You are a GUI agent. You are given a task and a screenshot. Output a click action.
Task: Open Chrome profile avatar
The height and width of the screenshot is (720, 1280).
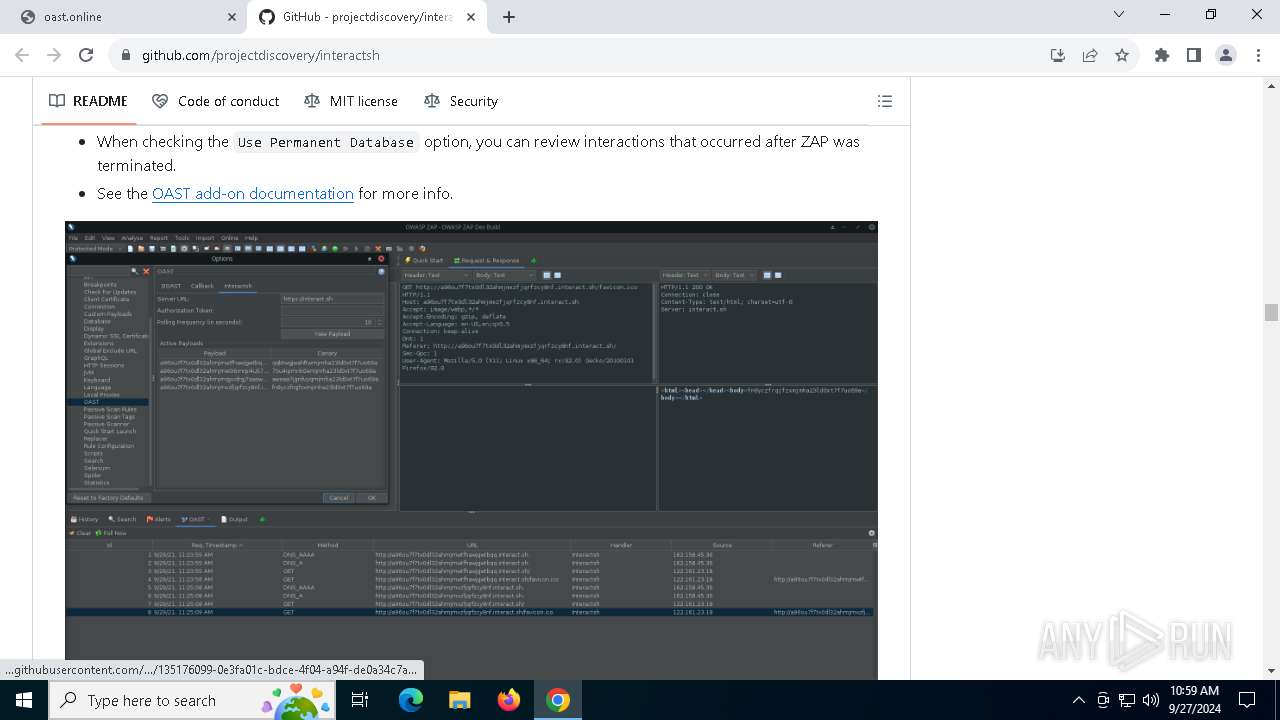tap(1226, 55)
